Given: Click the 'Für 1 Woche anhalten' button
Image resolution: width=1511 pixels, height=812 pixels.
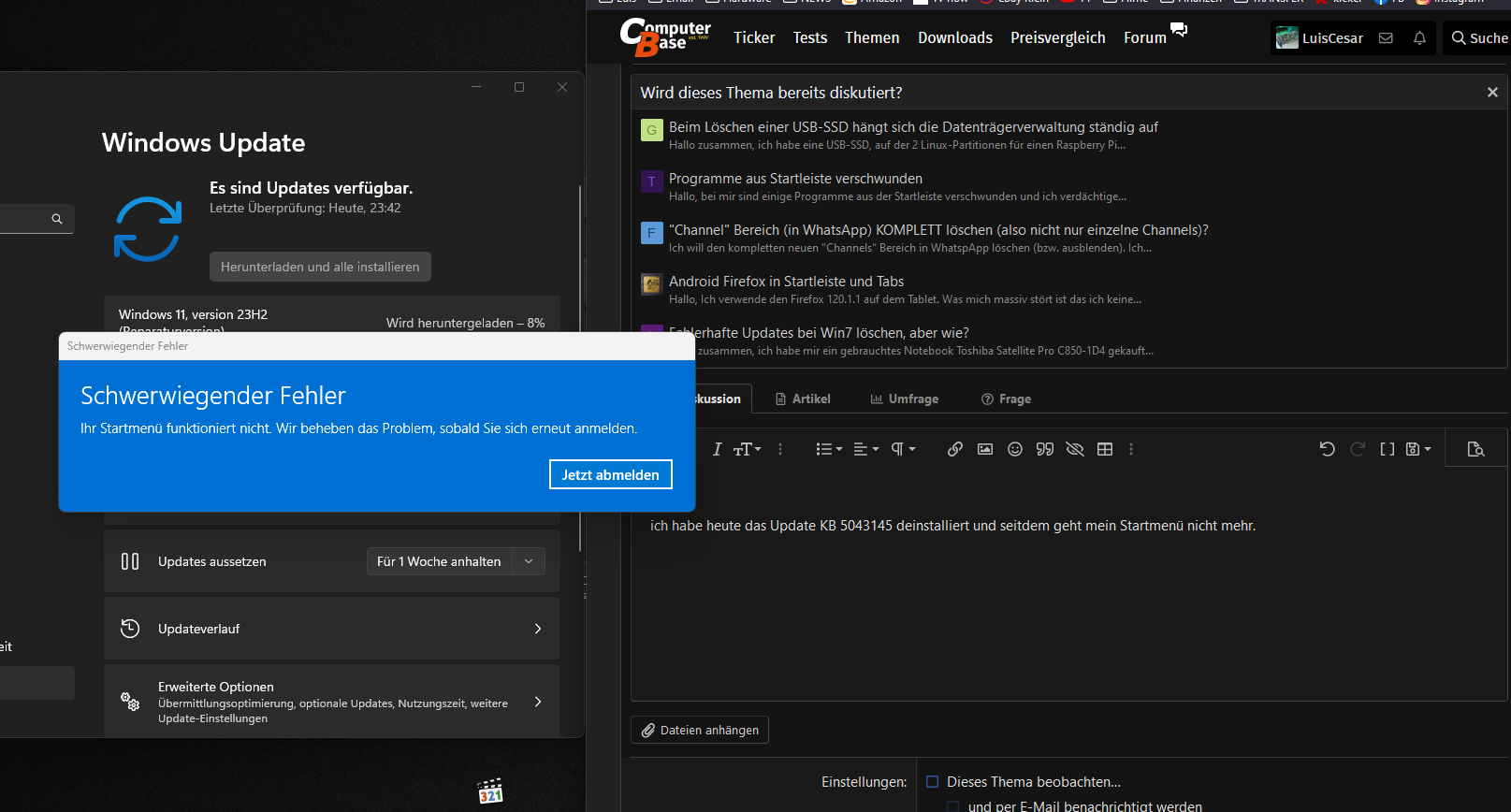Looking at the screenshot, I should point(439,561).
